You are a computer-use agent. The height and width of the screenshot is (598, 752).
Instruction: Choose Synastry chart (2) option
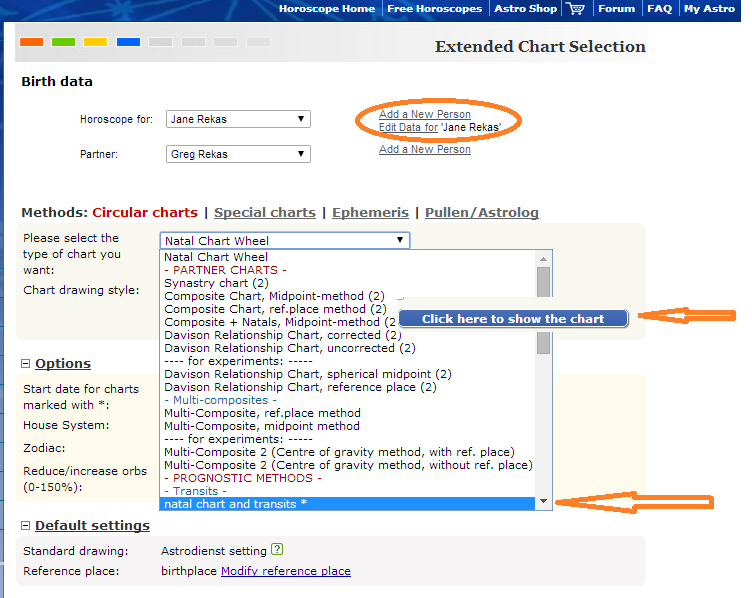(x=348, y=283)
